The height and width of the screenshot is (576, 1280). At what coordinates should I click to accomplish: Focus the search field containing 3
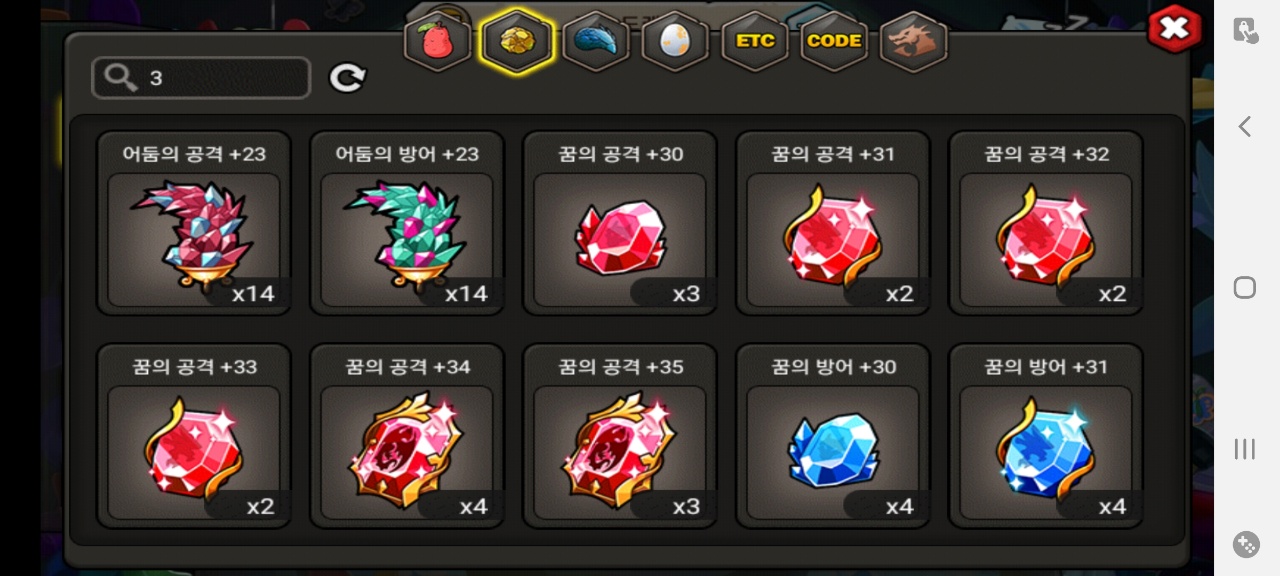coord(201,77)
